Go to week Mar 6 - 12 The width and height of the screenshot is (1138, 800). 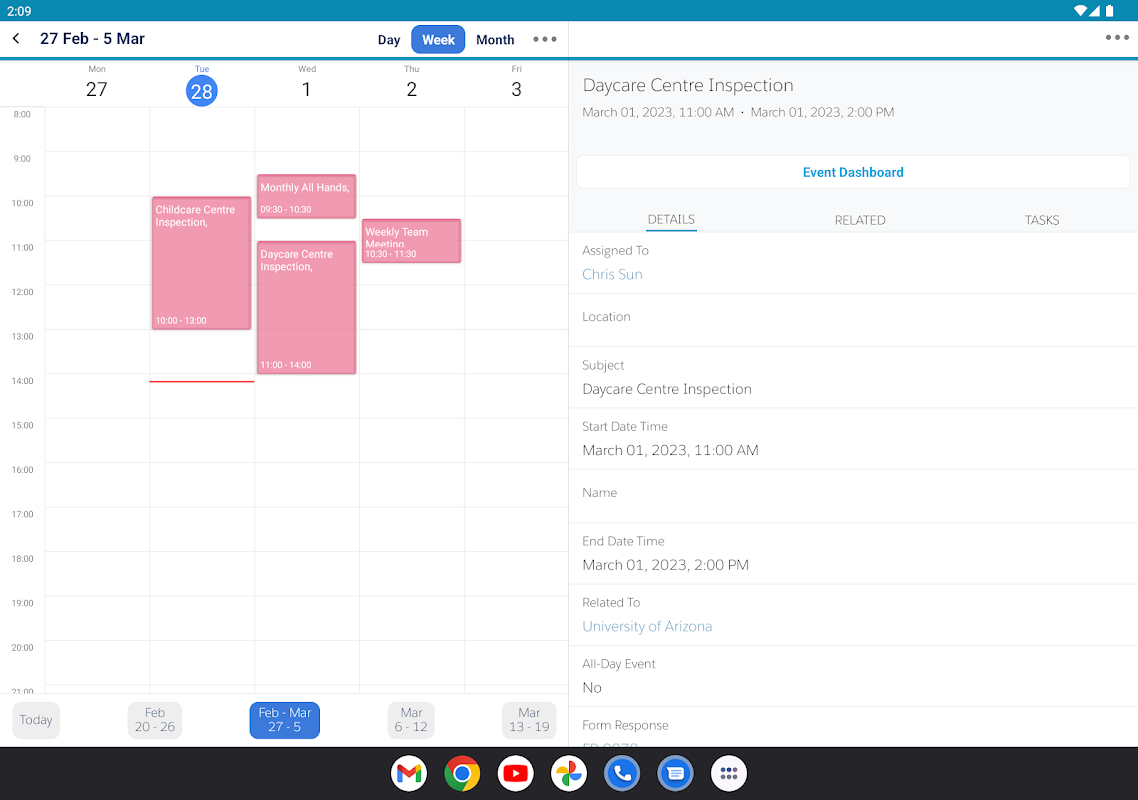(x=411, y=720)
